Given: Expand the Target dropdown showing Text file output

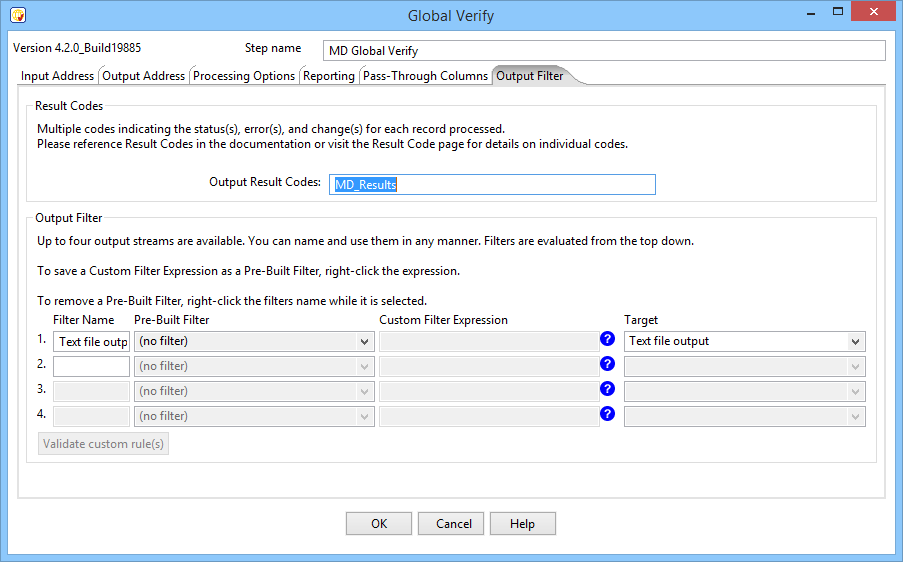Looking at the screenshot, I should point(744,341).
